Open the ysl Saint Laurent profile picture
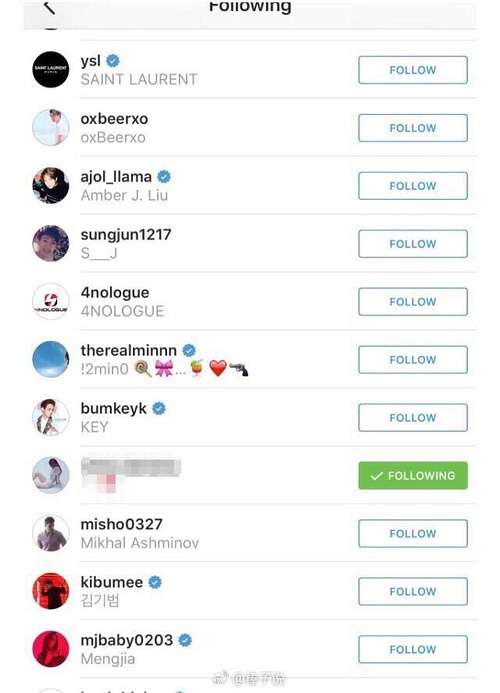This screenshot has width=500, height=693. tap(51, 69)
